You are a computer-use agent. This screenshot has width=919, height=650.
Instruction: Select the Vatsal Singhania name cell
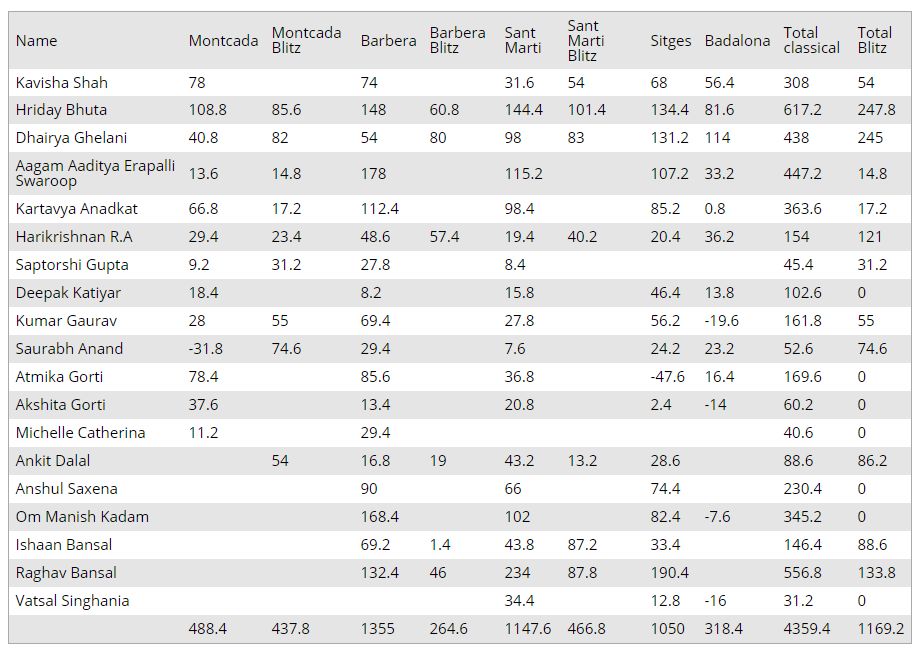point(73,601)
